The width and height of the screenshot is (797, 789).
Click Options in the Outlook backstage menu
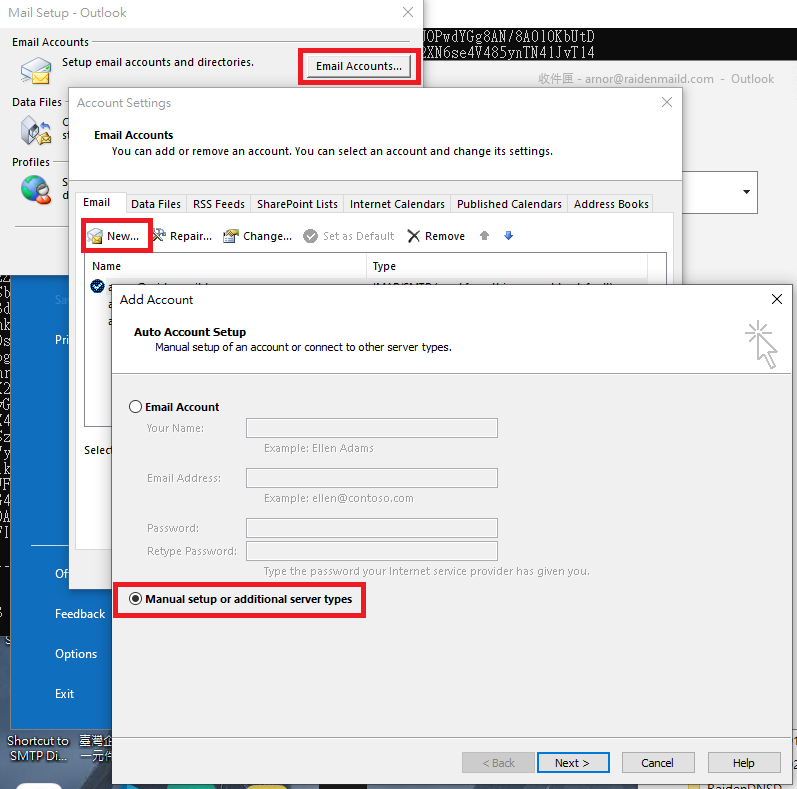point(76,654)
